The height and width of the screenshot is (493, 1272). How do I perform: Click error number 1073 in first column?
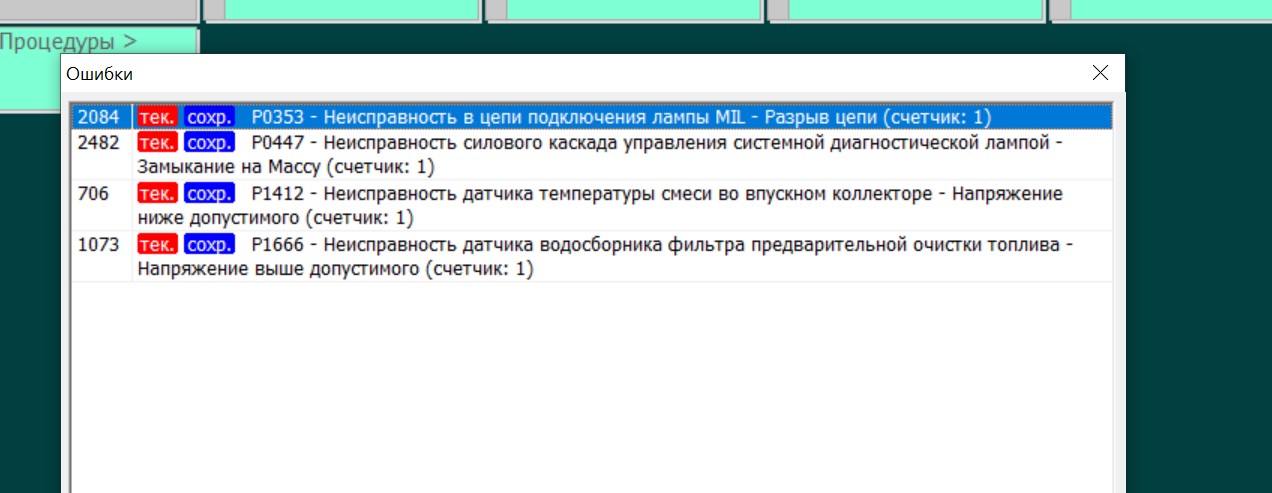[x=98, y=244]
